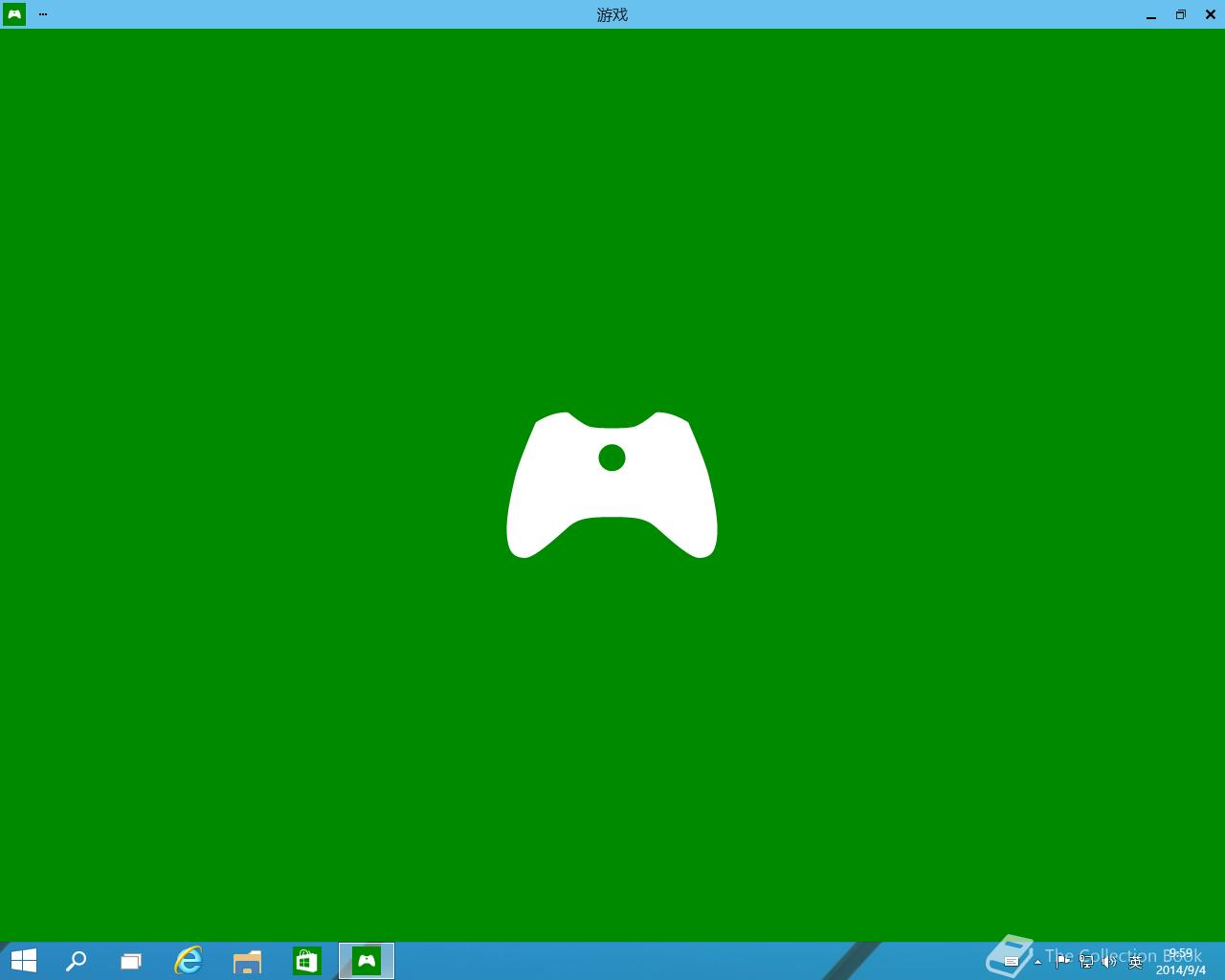Open the volume speaker tray icon
1225x980 pixels.
(1110, 961)
